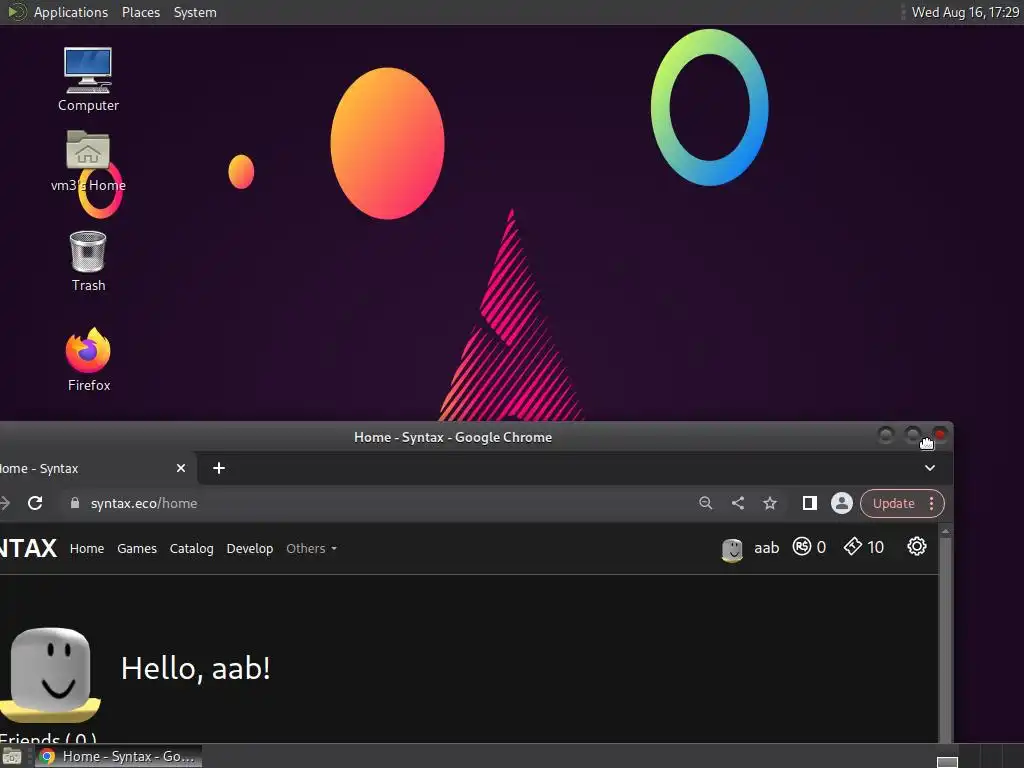This screenshot has height=768, width=1024.
Task: Open Syntax settings gear
Action: click(917, 546)
